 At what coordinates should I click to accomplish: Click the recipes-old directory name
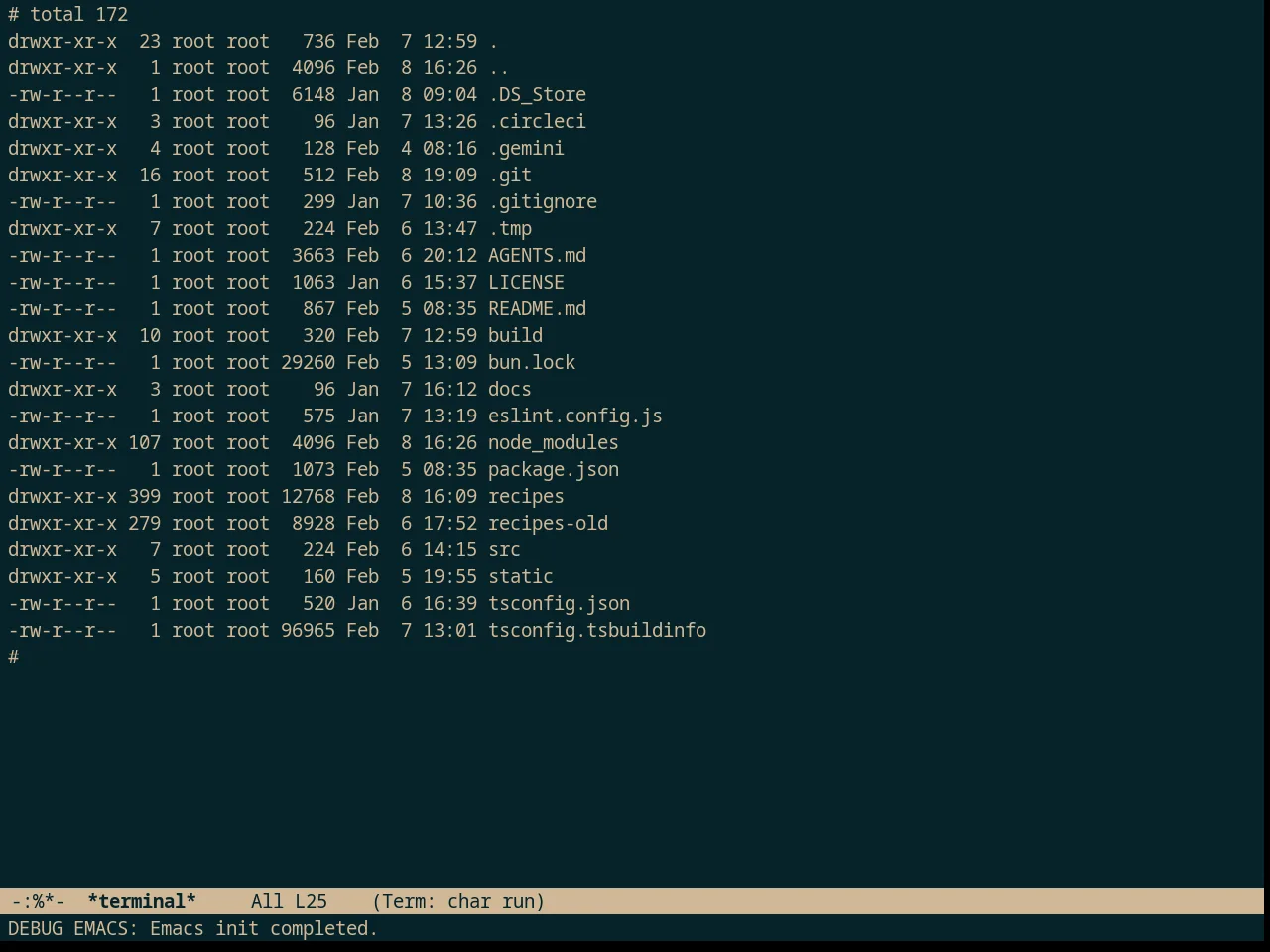548,523
